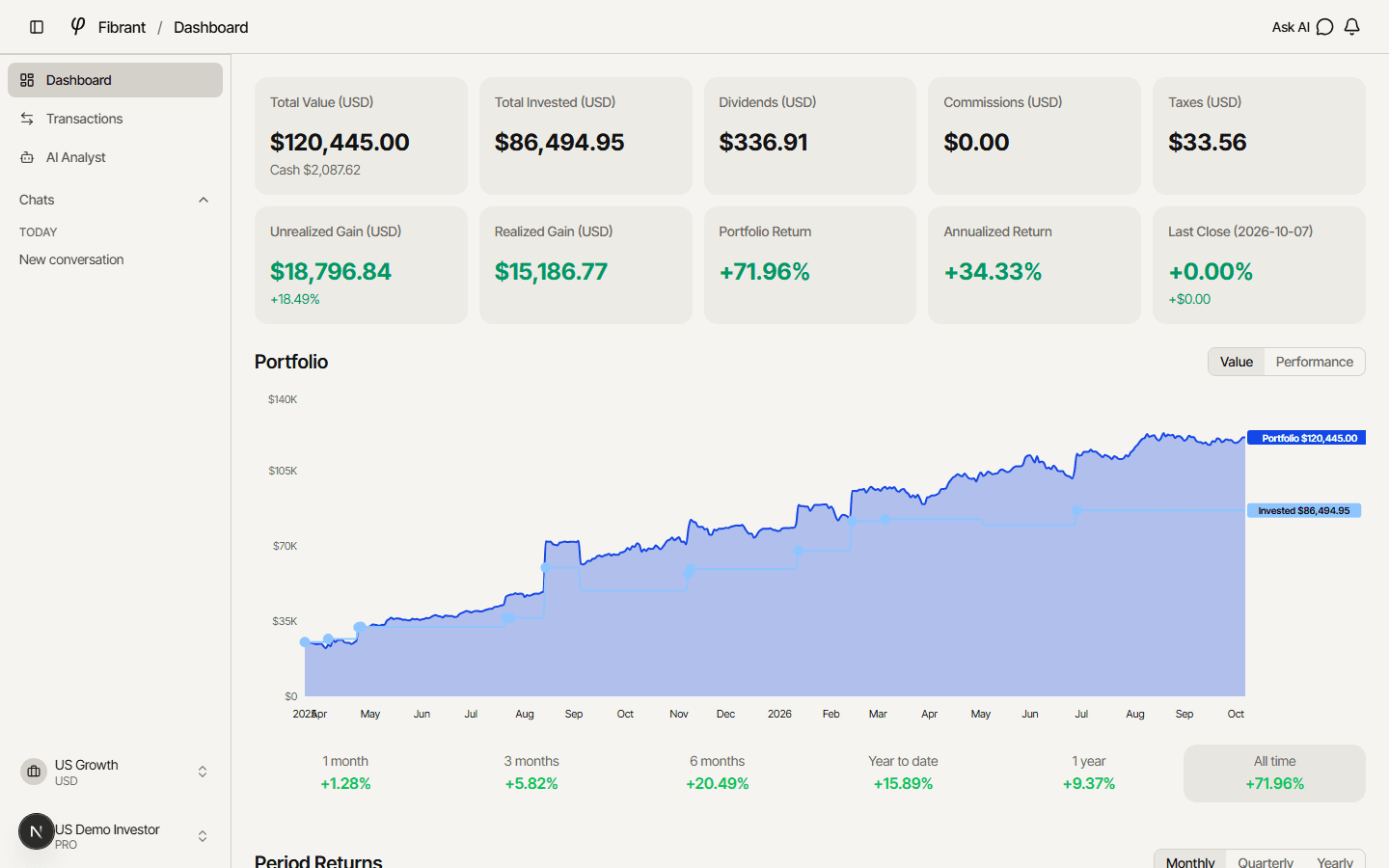Select the 1 month return period
Image resolution: width=1389 pixels, height=868 pixels.
pyautogui.click(x=345, y=773)
